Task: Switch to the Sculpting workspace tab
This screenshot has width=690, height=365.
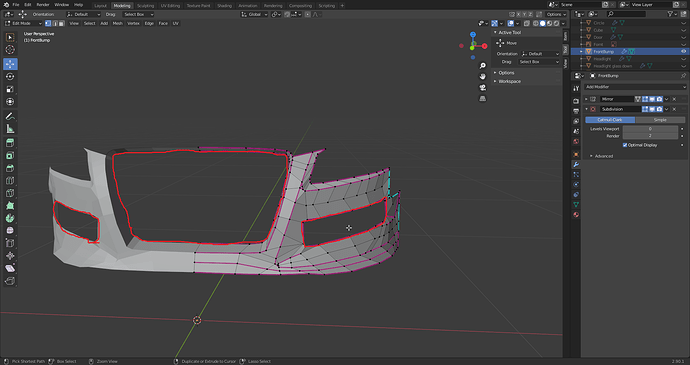Action: click(145, 6)
